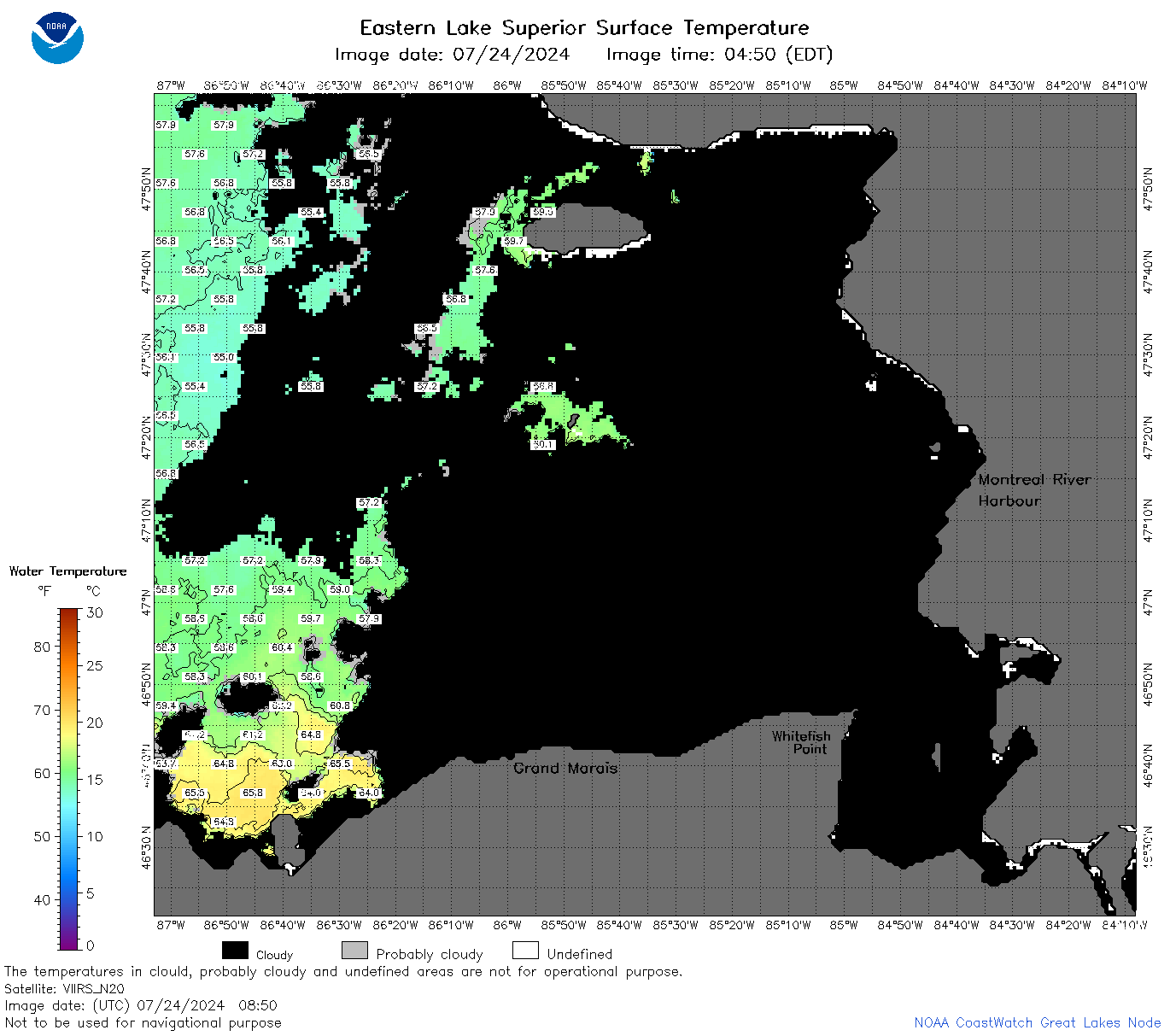This screenshot has height=1036, width=1170.
Task: Select the white Undefined legend swatch
Action: (x=525, y=951)
